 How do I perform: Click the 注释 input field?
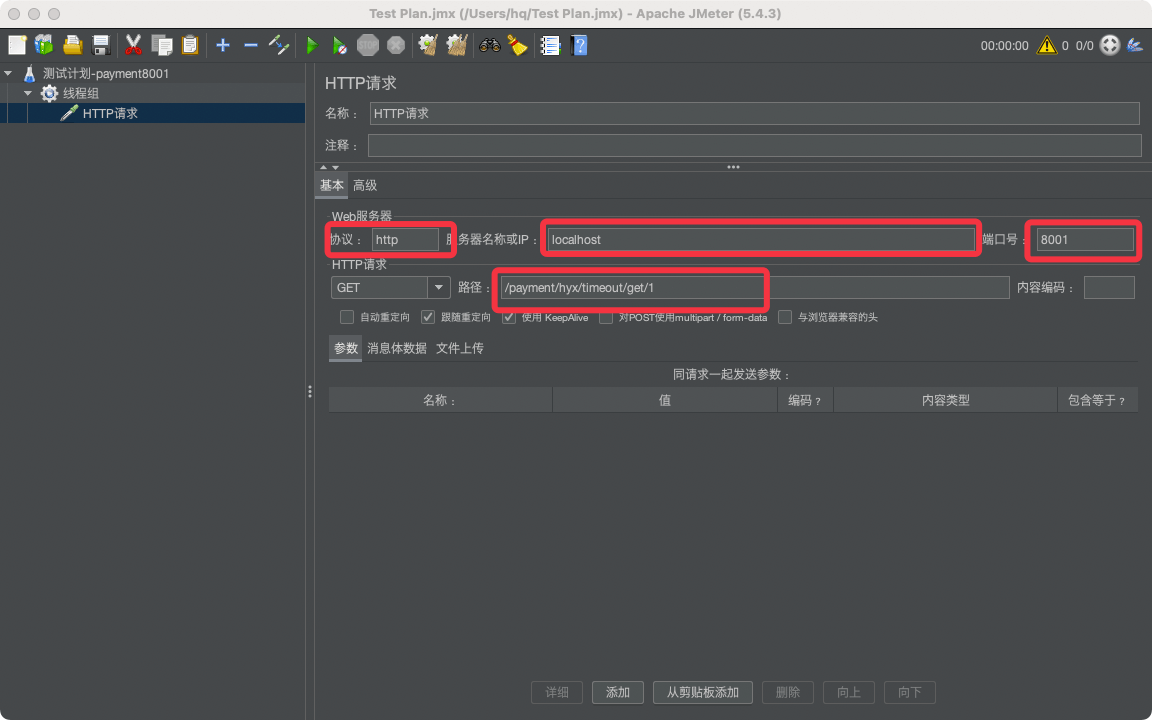[x=755, y=145]
